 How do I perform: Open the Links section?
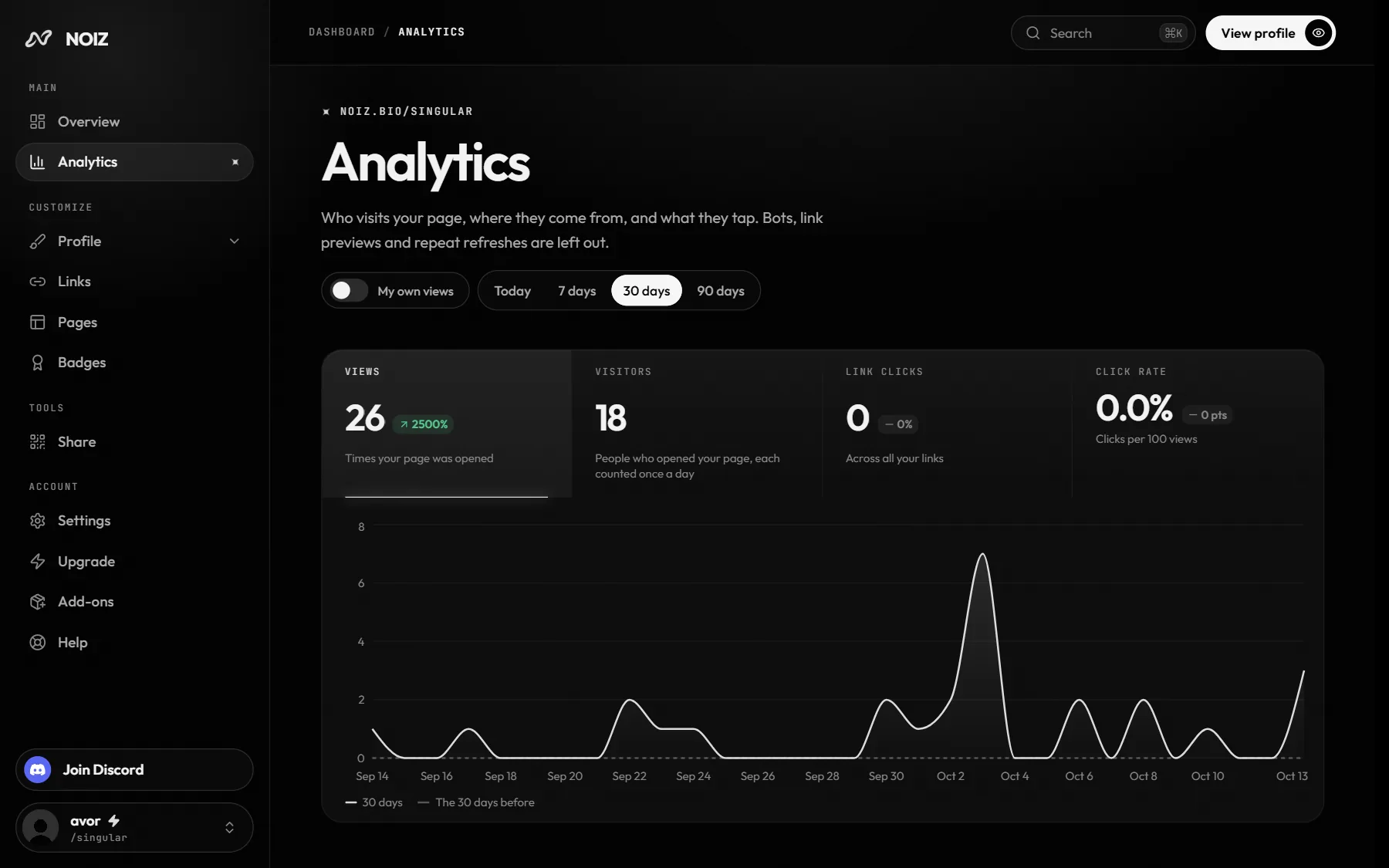[x=134, y=282]
